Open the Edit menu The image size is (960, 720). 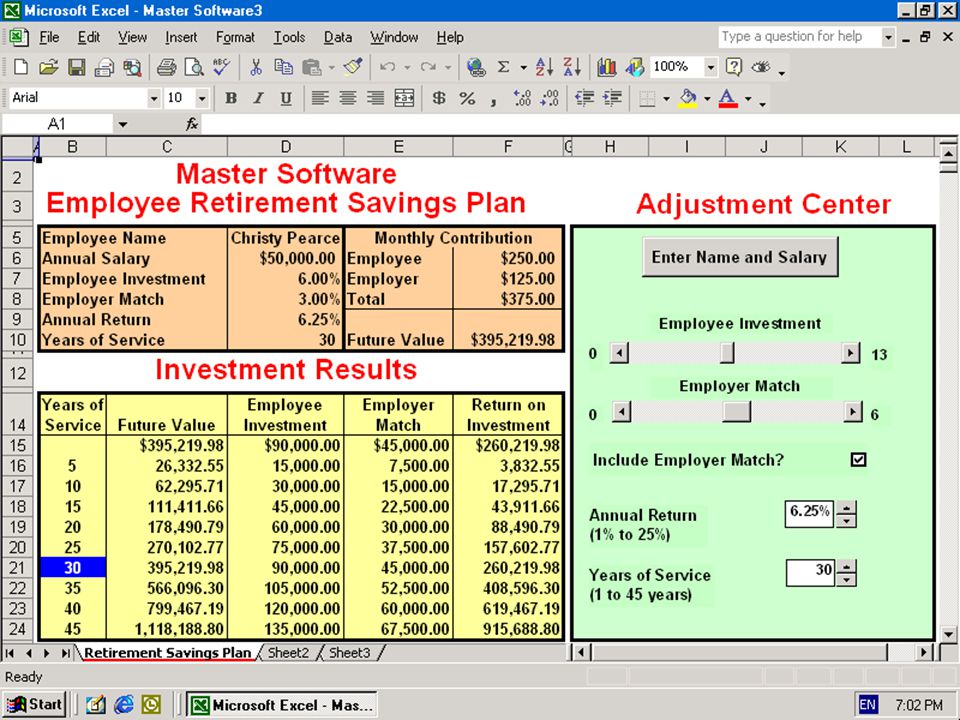[x=89, y=37]
